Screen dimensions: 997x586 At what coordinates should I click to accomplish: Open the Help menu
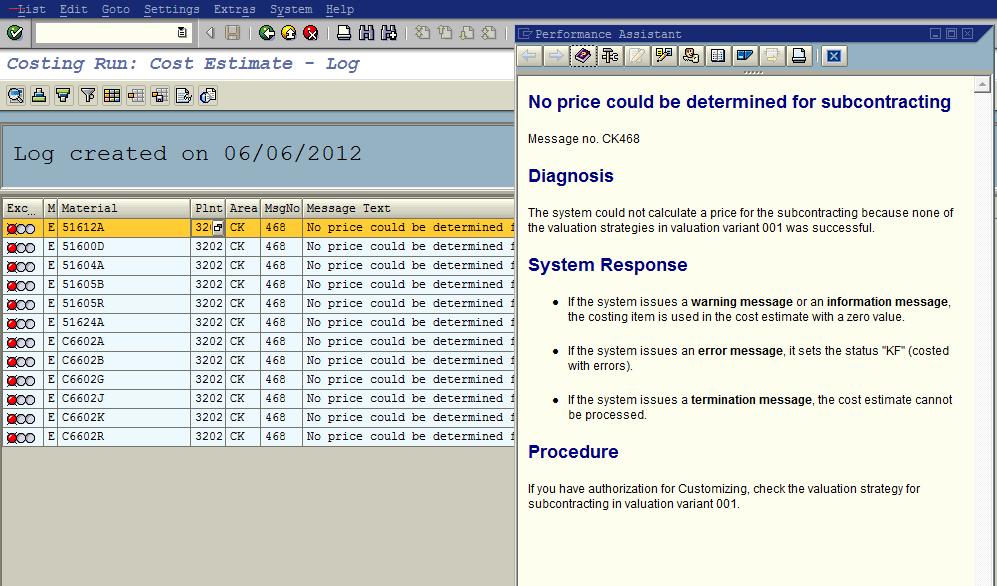click(340, 9)
